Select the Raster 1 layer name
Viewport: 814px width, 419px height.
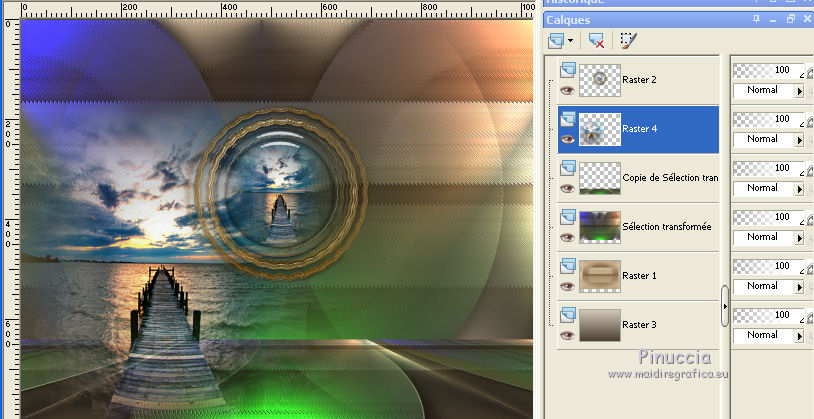point(639,276)
